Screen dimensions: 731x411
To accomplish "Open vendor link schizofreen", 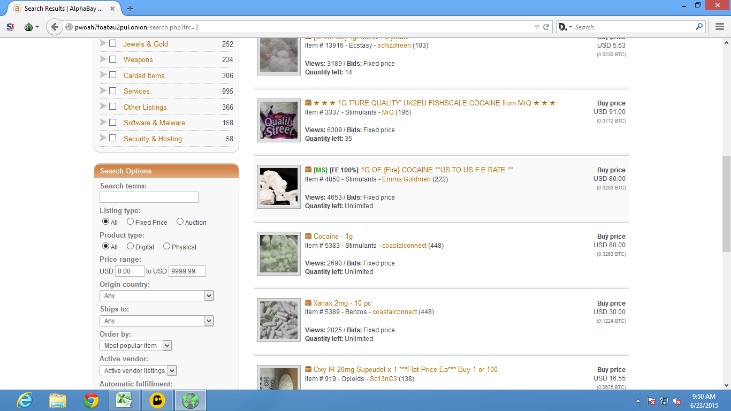I will click(x=394, y=46).
